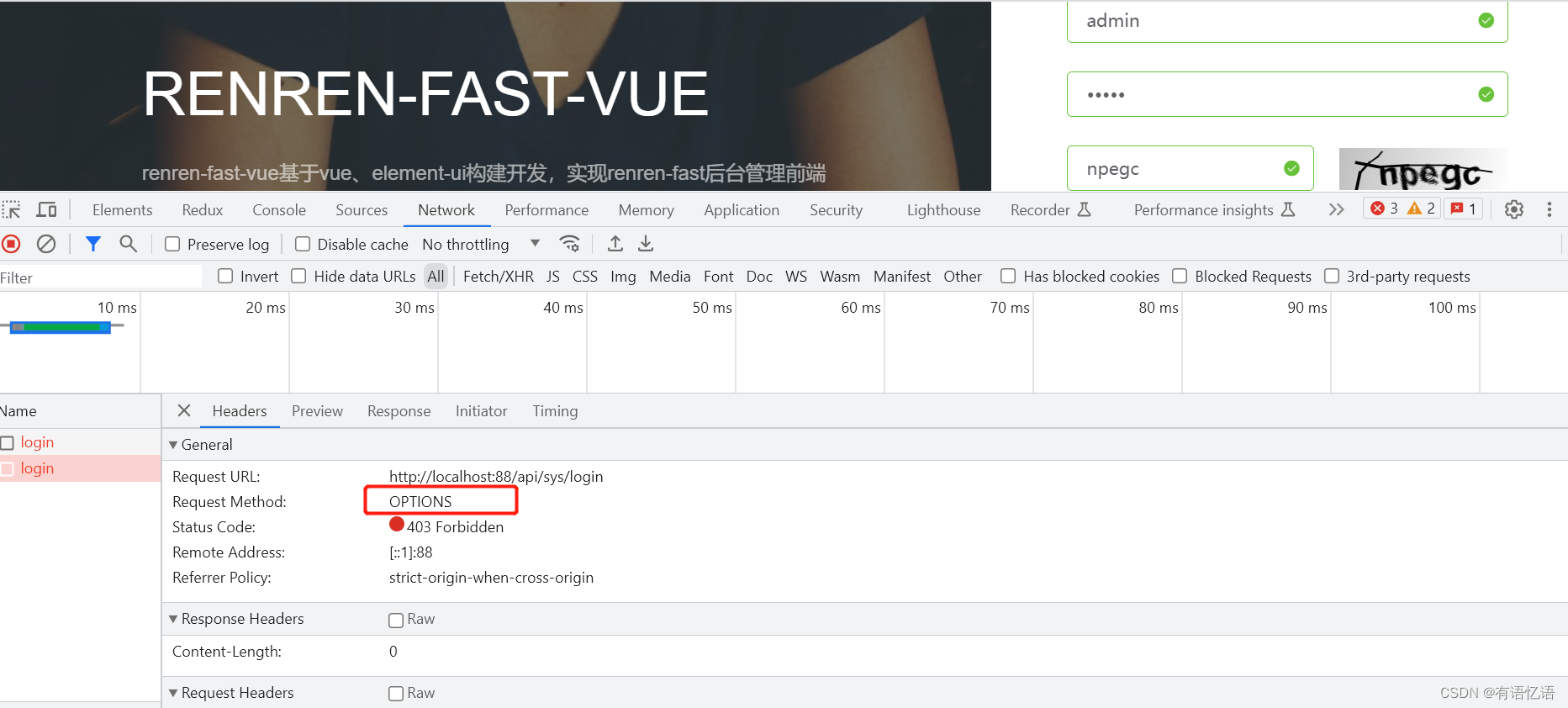
Task: Click the password input field
Action: pyautogui.click(x=1287, y=94)
